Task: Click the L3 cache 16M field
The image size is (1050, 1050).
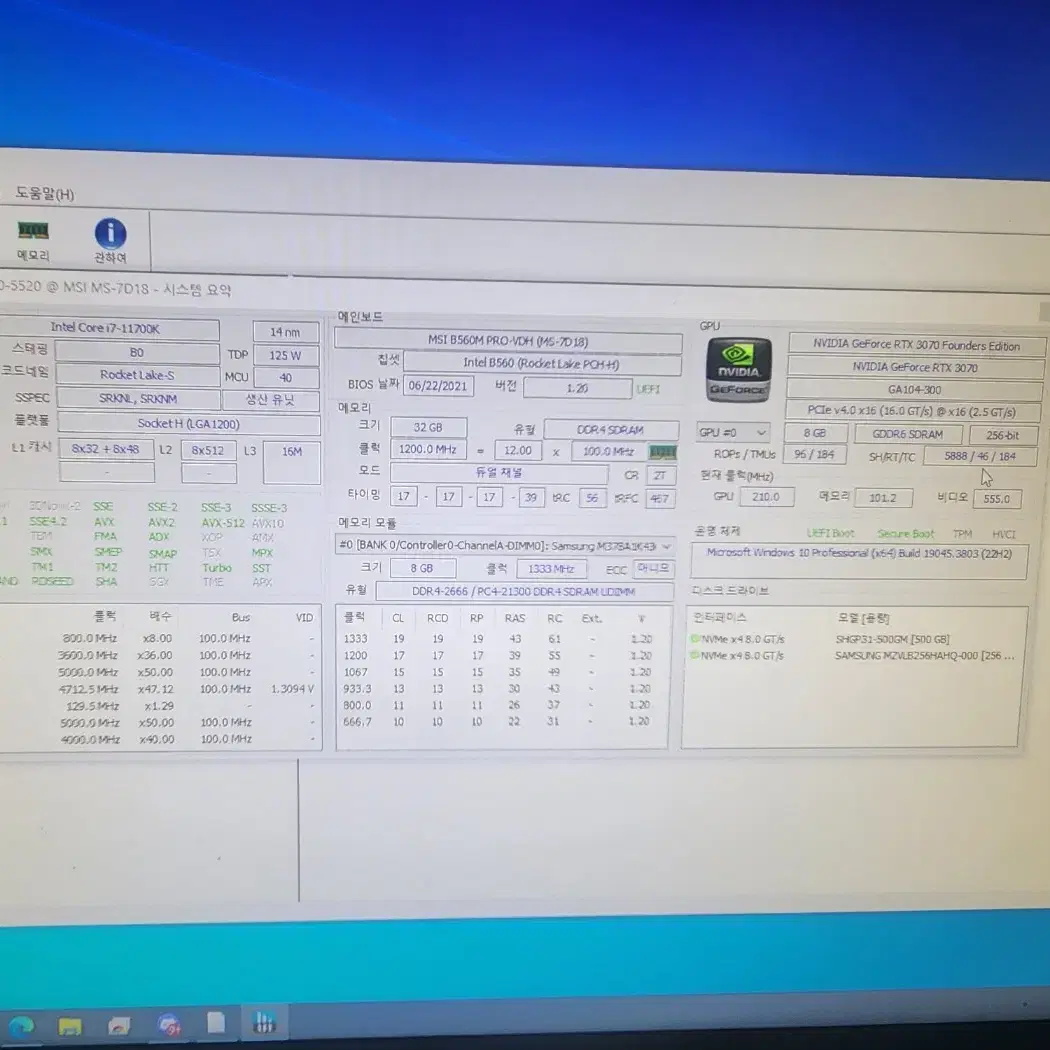Action: (292, 461)
